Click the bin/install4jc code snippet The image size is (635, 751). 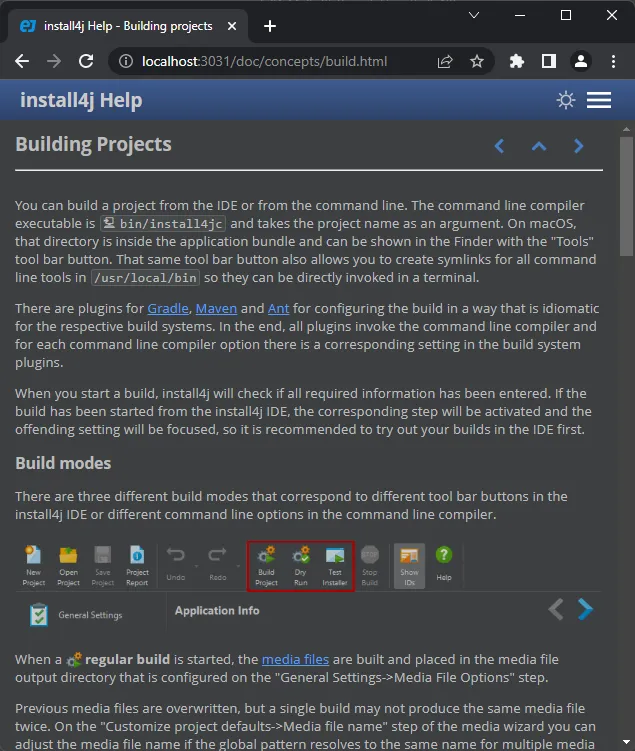tap(163, 224)
